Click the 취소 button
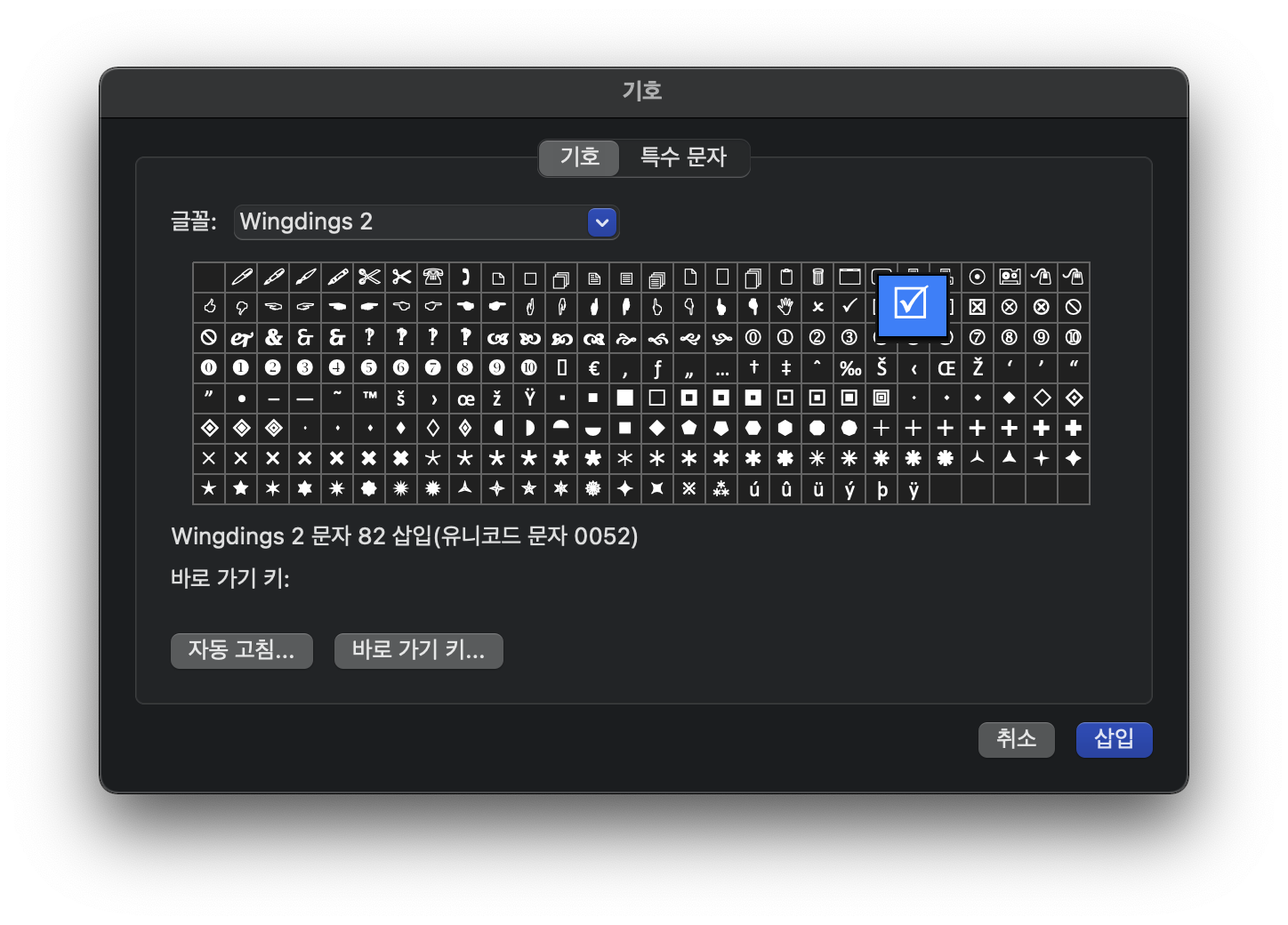The height and width of the screenshot is (925, 1288). (x=1016, y=739)
